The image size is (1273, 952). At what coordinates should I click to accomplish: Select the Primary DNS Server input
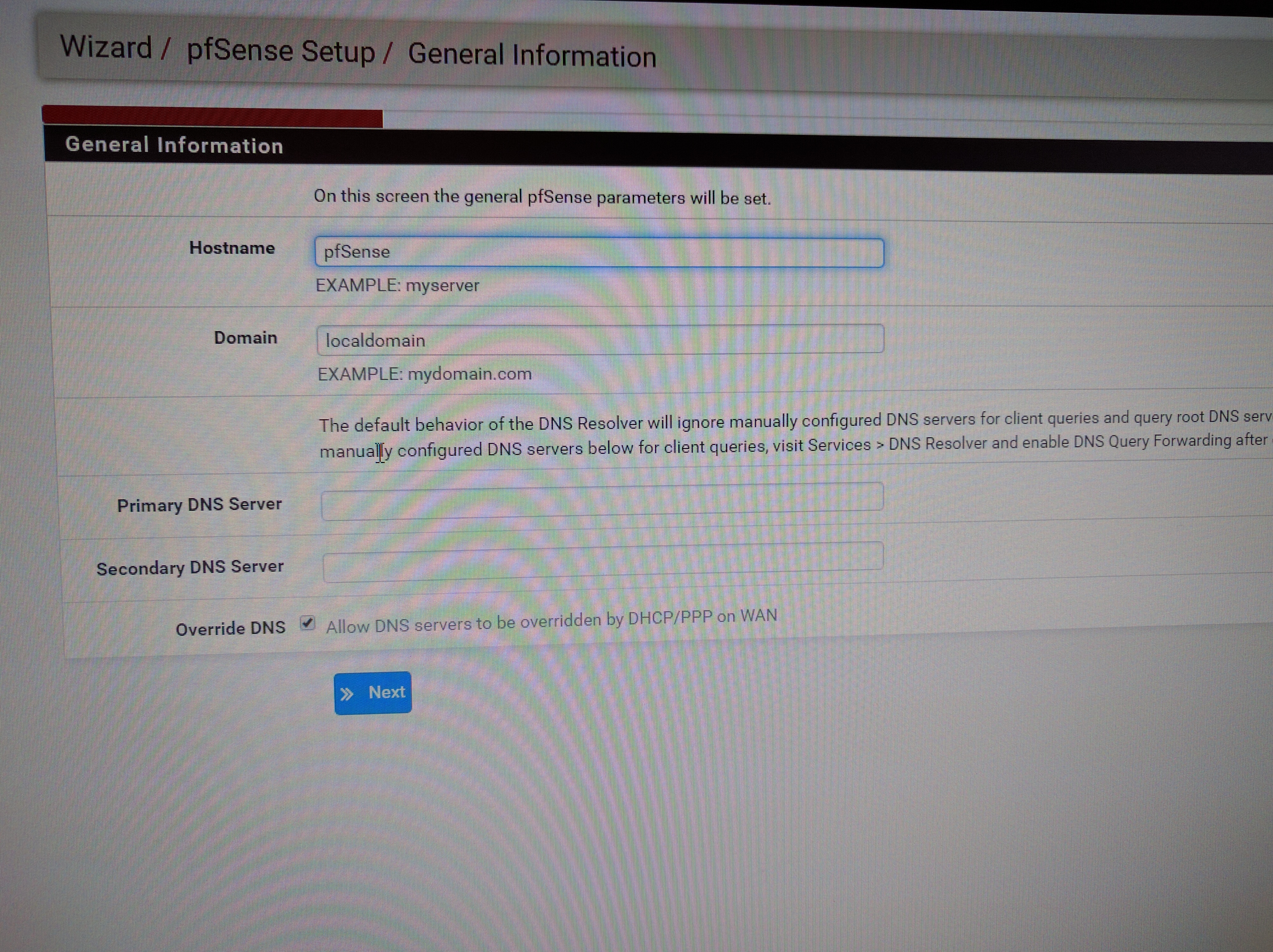[601, 501]
